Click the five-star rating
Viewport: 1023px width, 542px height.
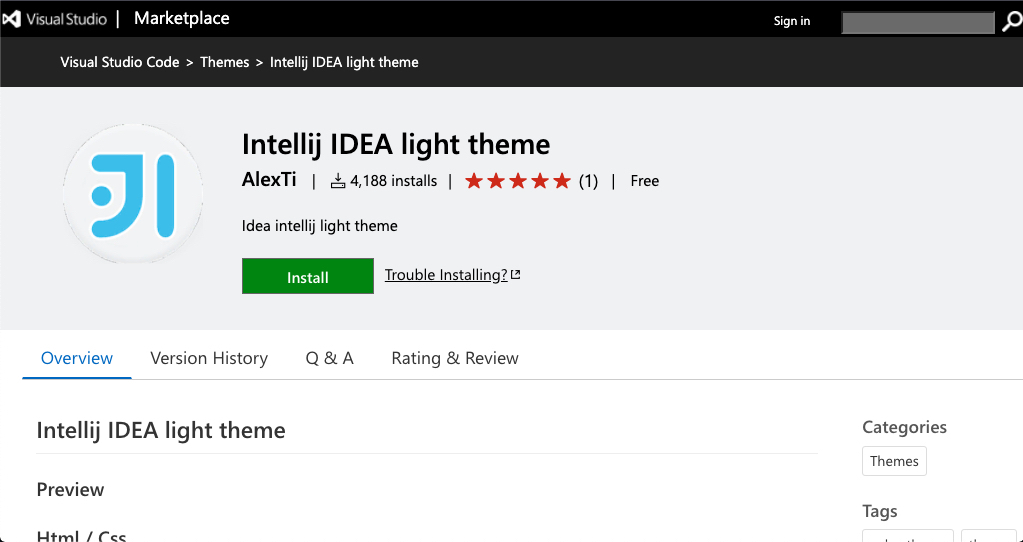coord(518,181)
